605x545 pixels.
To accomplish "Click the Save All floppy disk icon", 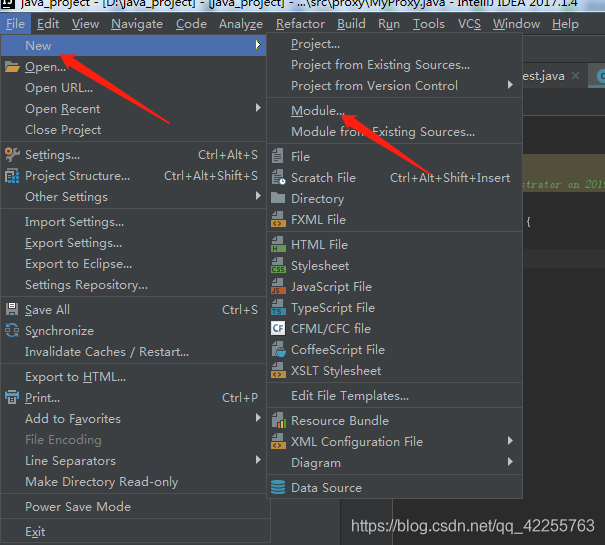I will [x=12, y=310].
